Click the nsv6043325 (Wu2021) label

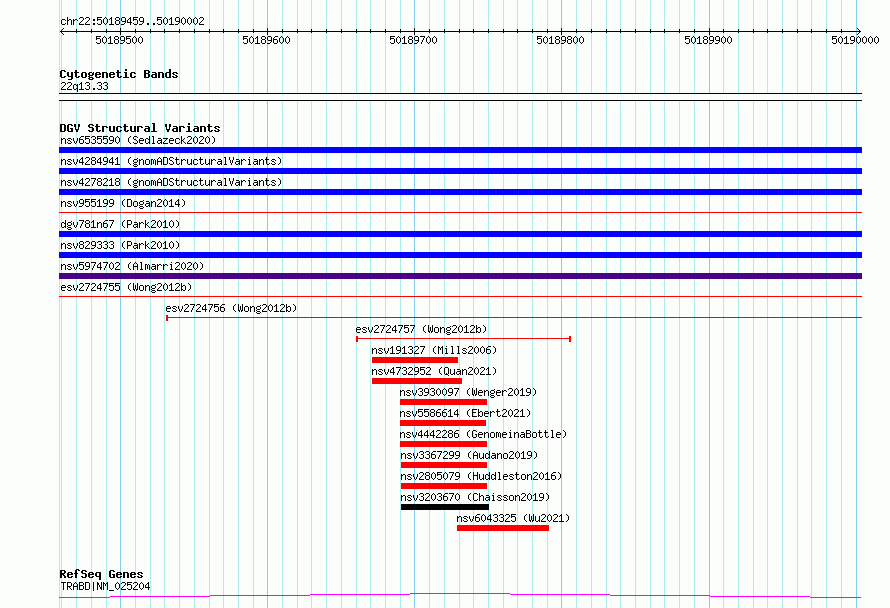(513, 518)
